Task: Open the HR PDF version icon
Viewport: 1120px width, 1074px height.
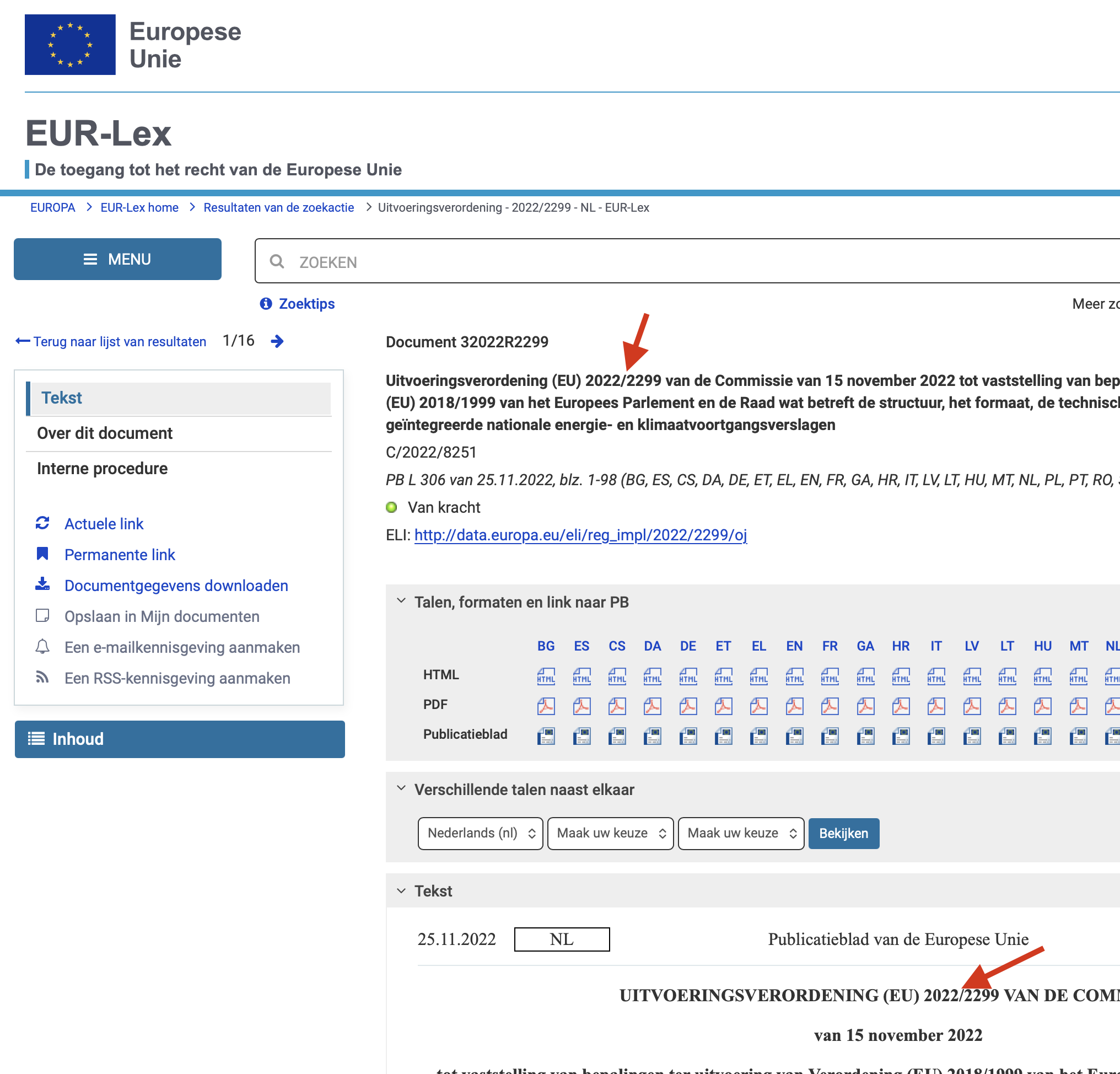Action: [901, 706]
